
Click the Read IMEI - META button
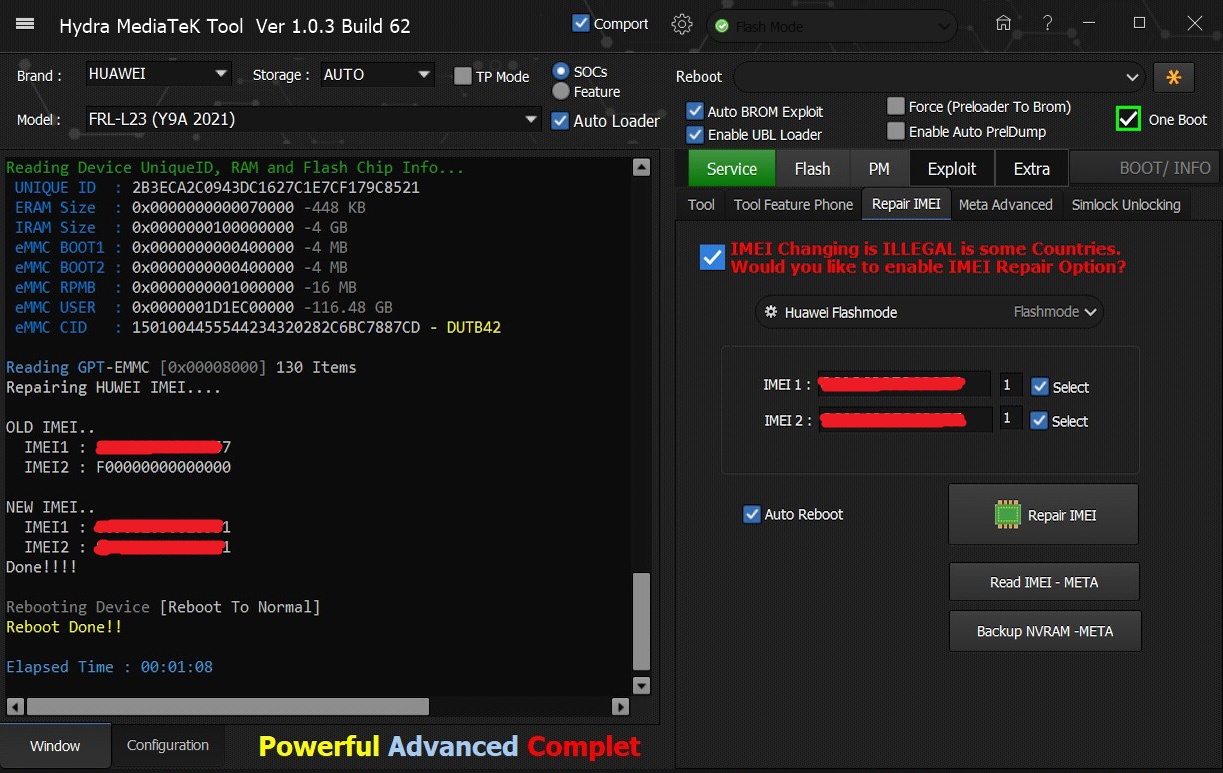pos(1044,582)
